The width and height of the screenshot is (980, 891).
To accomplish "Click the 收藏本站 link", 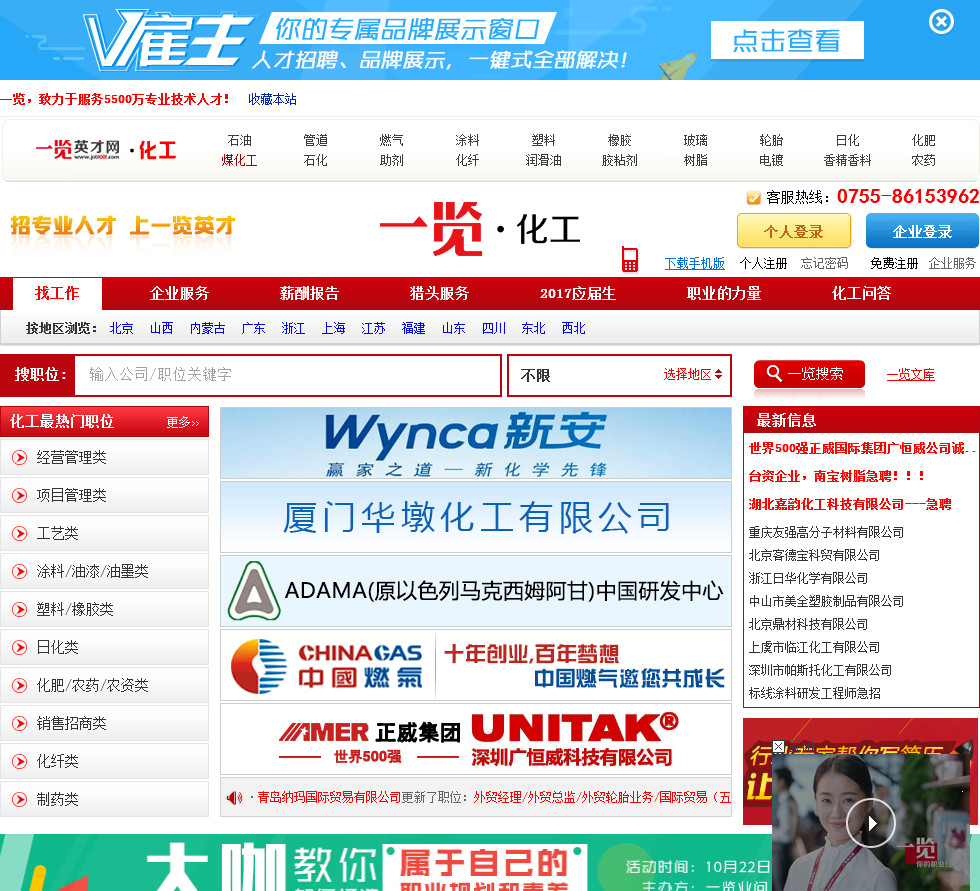I will [272, 99].
